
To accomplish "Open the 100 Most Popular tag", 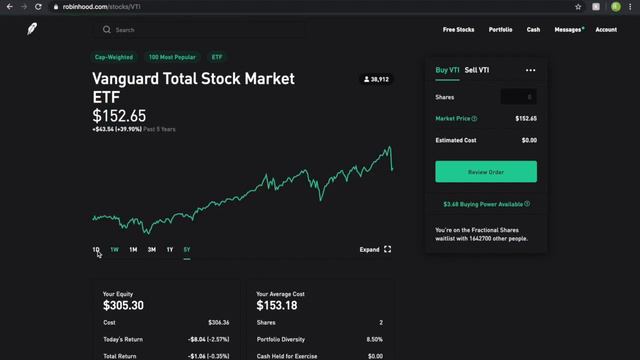I will (172, 57).
